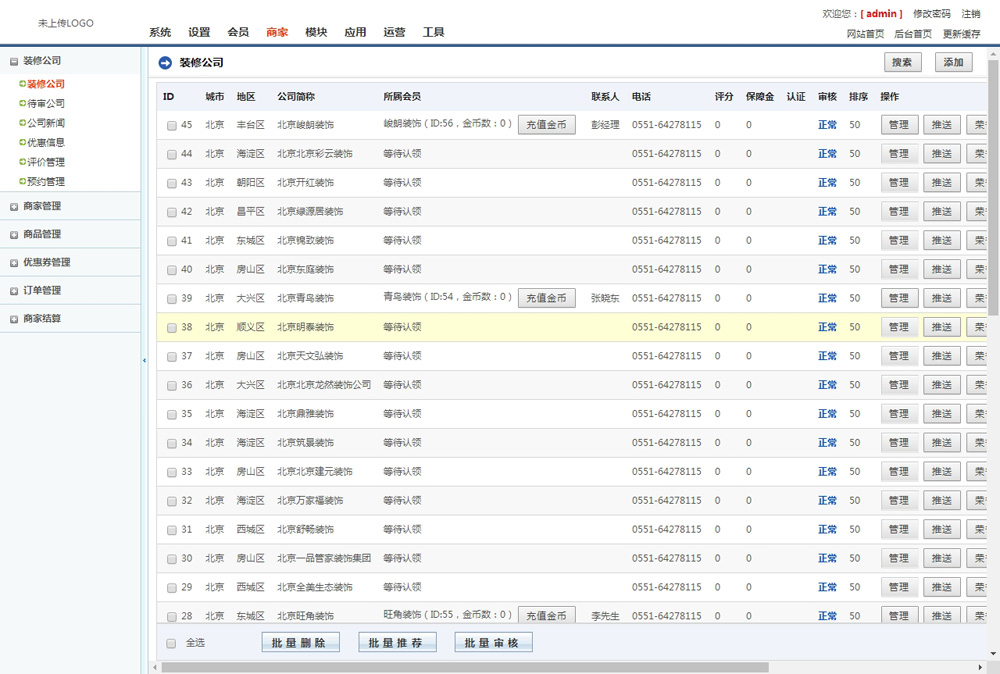
Task: Click the green icon beside 预约管理
Action: [x=22, y=182]
